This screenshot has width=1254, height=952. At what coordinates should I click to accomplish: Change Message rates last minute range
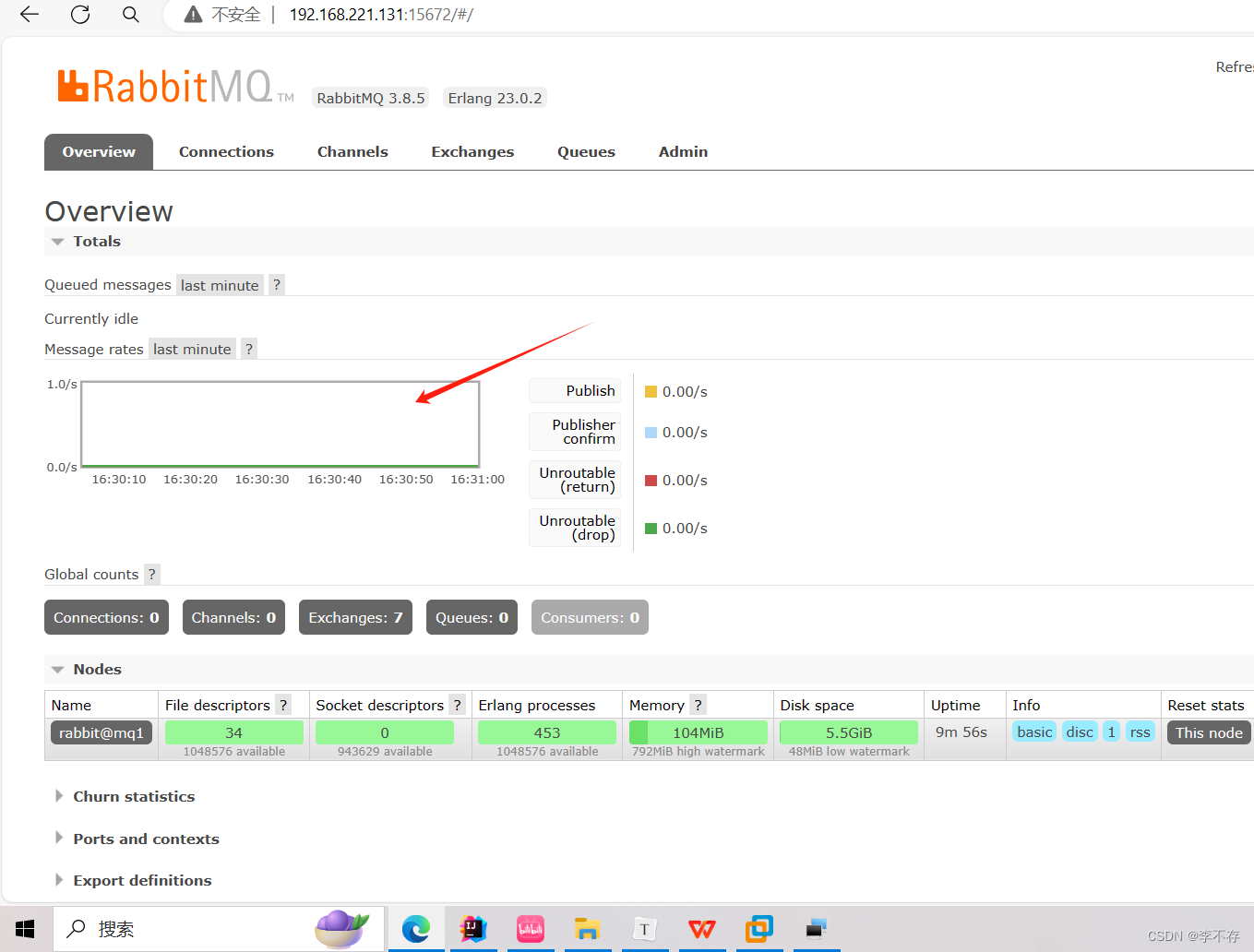tap(192, 349)
